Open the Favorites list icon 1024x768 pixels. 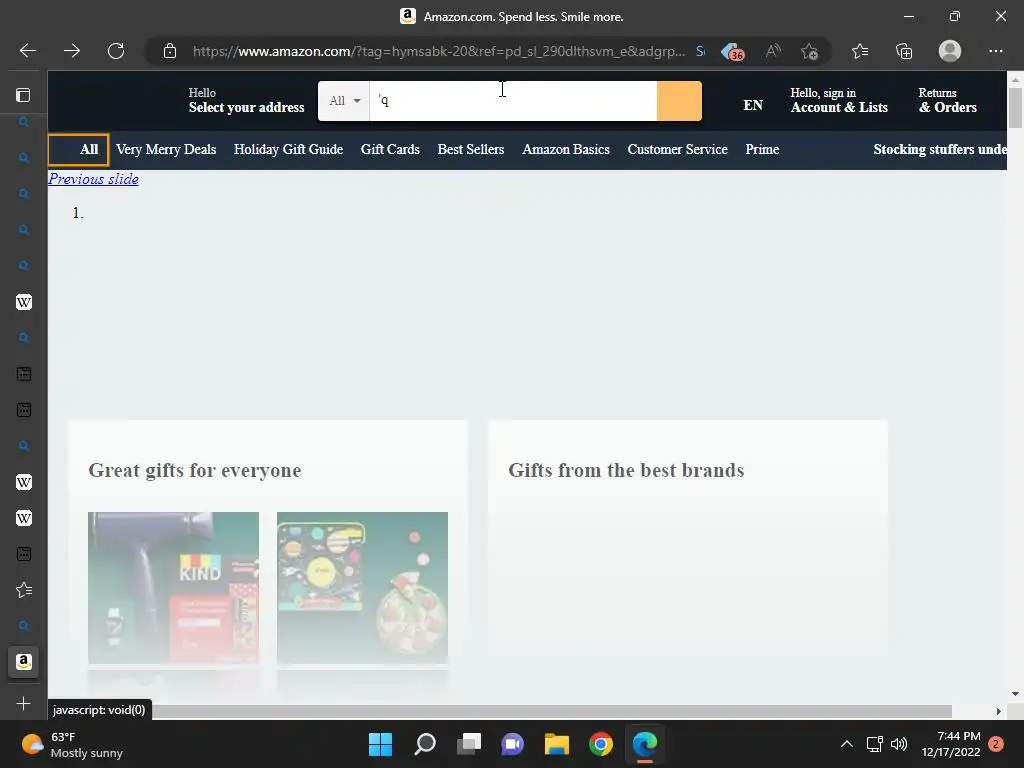pos(860,51)
